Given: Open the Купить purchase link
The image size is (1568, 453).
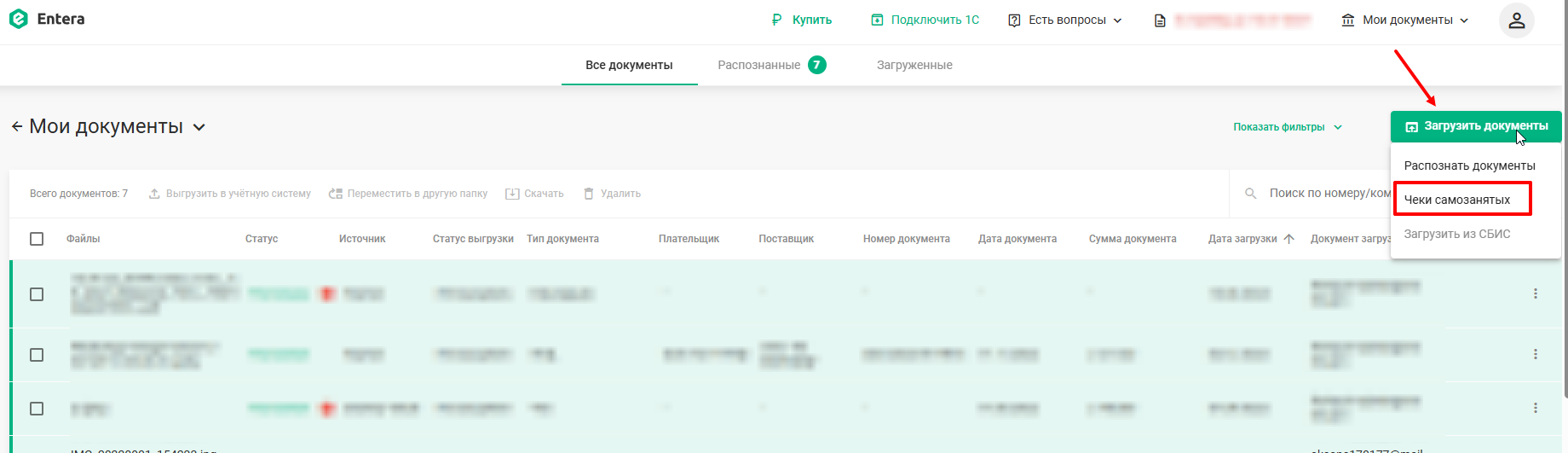Looking at the screenshot, I should (x=811, y=20).
